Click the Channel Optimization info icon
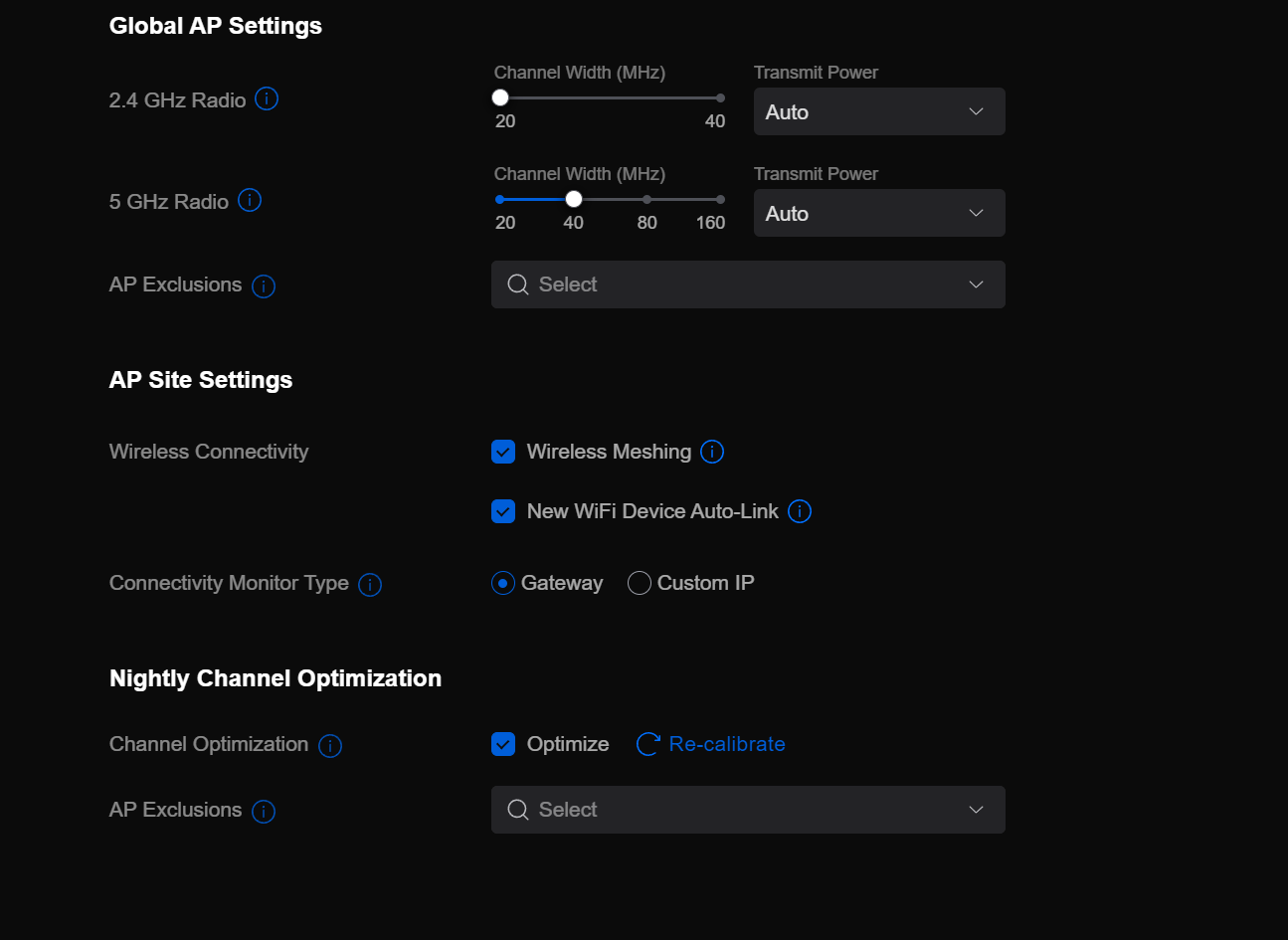The image size is (1288, 940). 330,746
